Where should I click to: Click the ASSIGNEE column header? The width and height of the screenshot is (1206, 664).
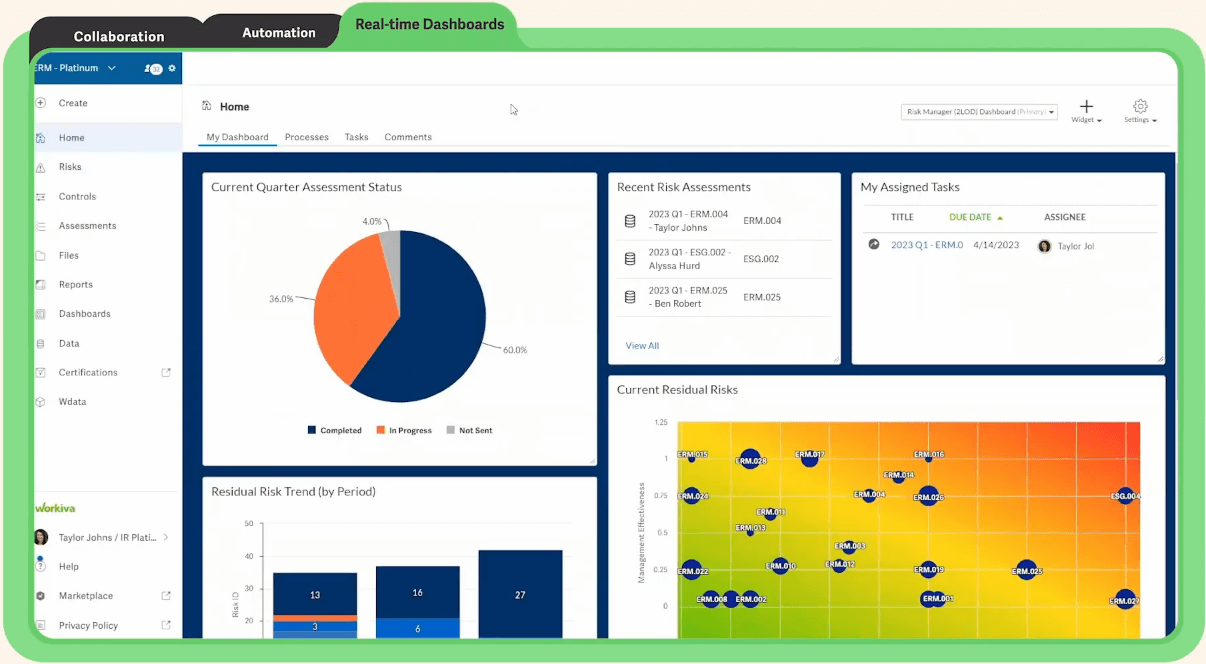(1065, 217)
